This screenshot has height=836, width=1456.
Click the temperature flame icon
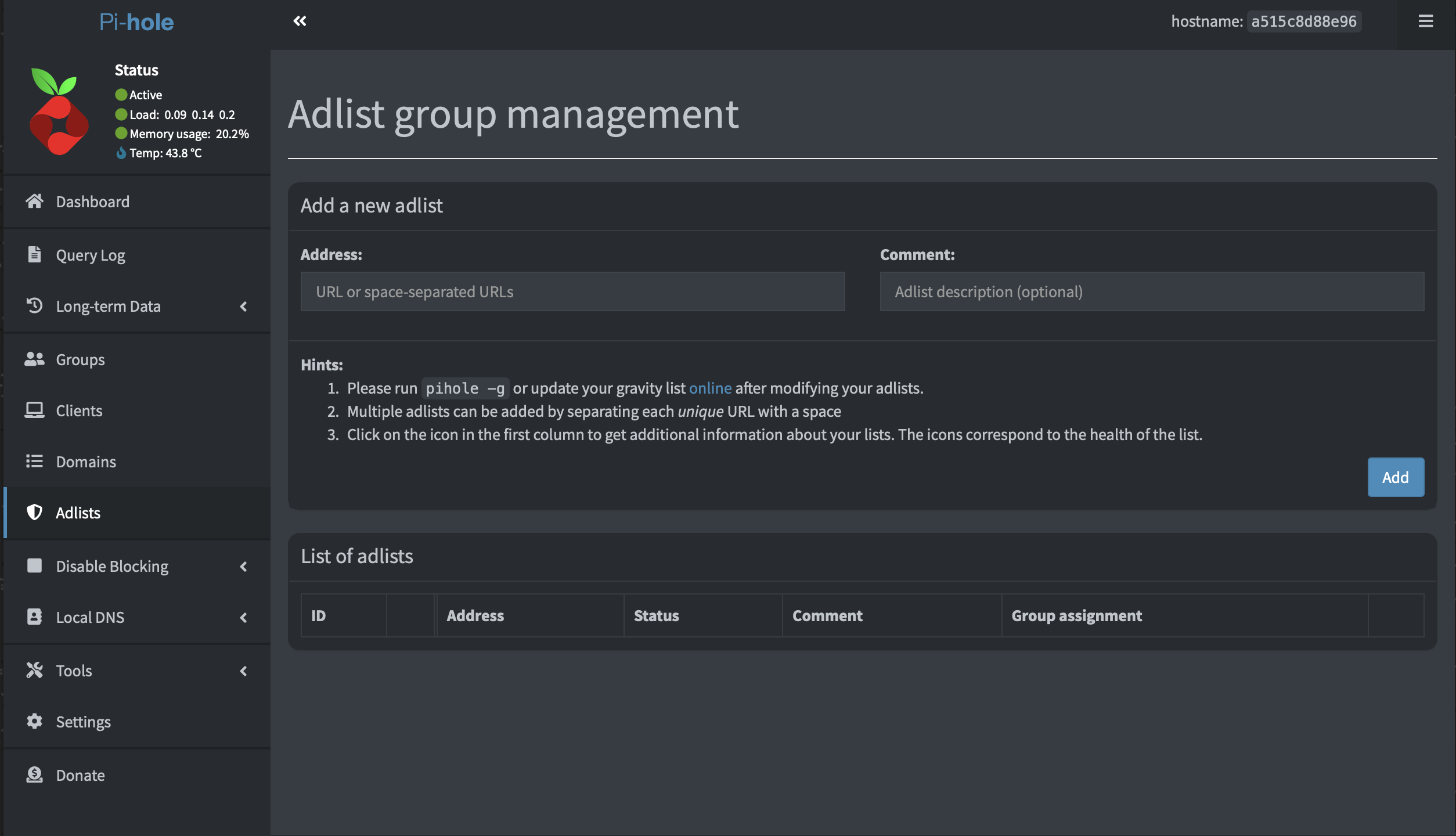click(x=121, y=153)
